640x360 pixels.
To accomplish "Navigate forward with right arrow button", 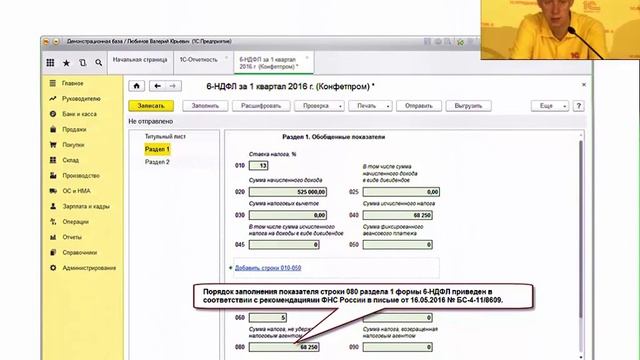I will click(173, 86).
